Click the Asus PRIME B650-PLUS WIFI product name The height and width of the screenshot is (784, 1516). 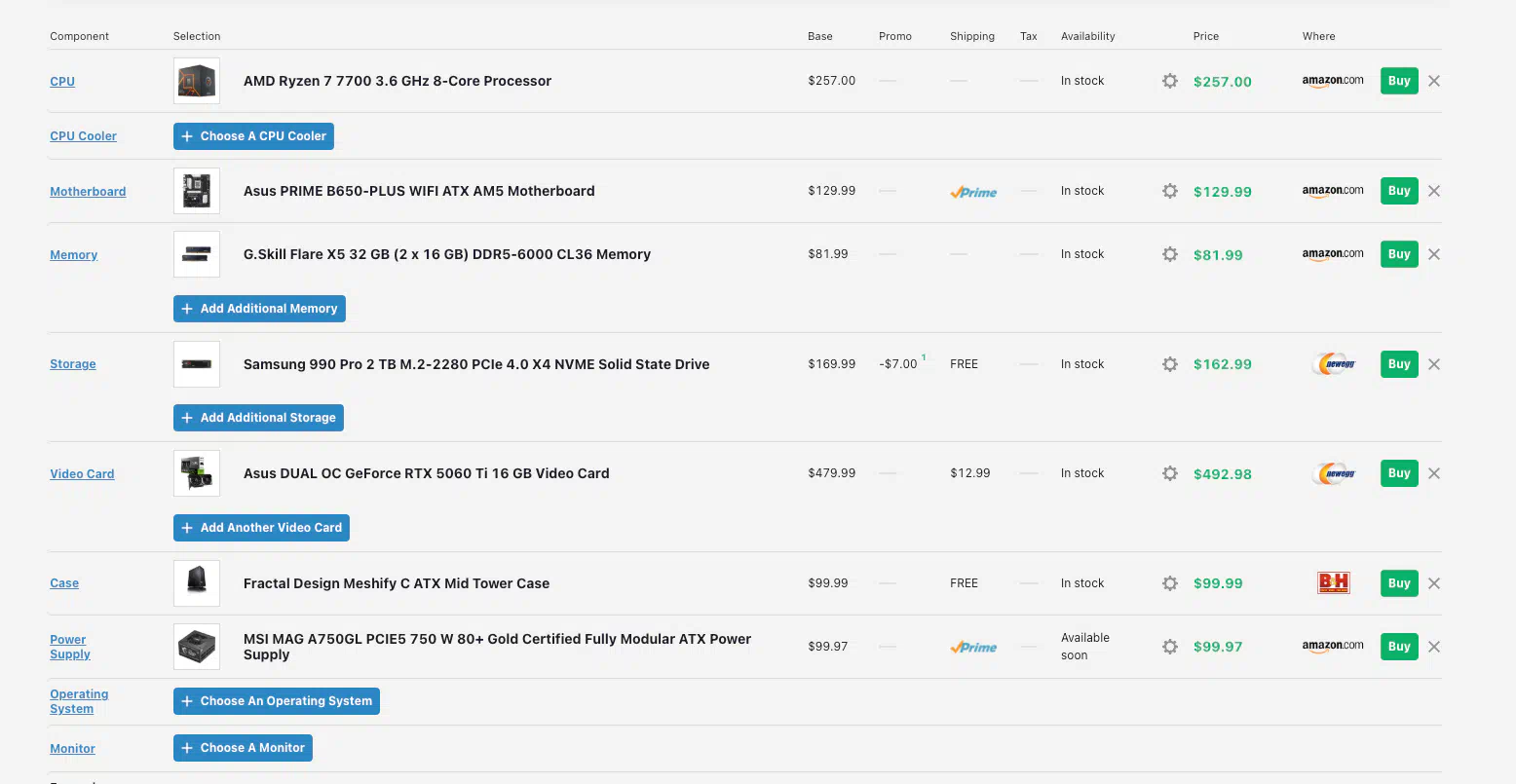pos(419,191)
